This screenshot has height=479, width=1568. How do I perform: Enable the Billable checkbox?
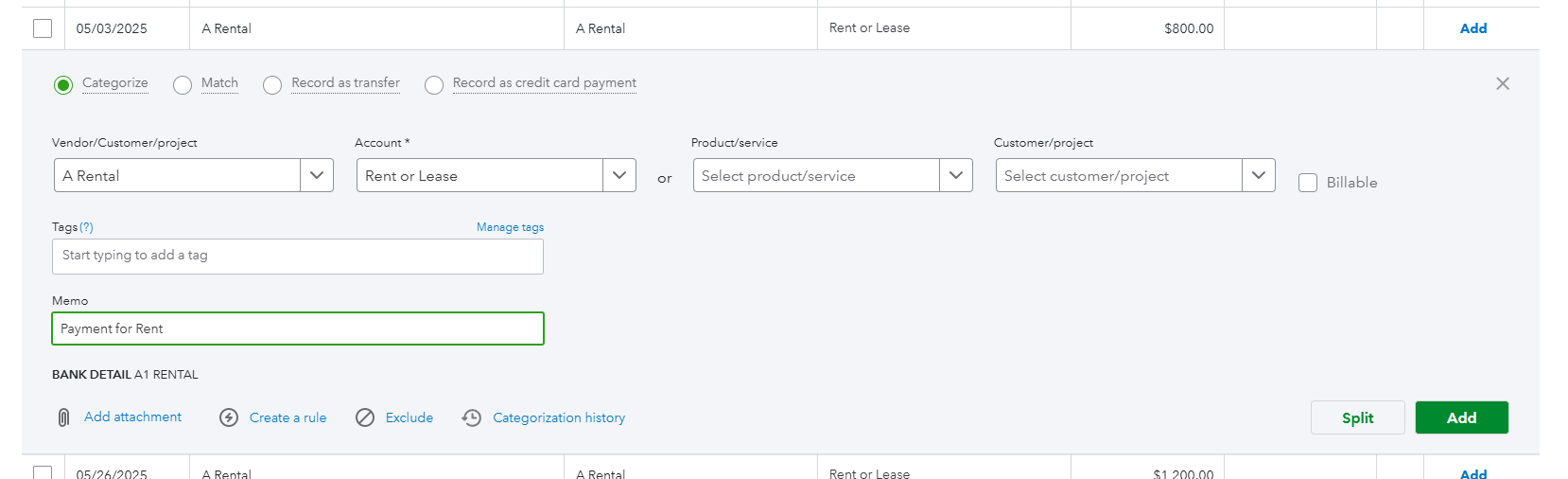[1308, 183]
